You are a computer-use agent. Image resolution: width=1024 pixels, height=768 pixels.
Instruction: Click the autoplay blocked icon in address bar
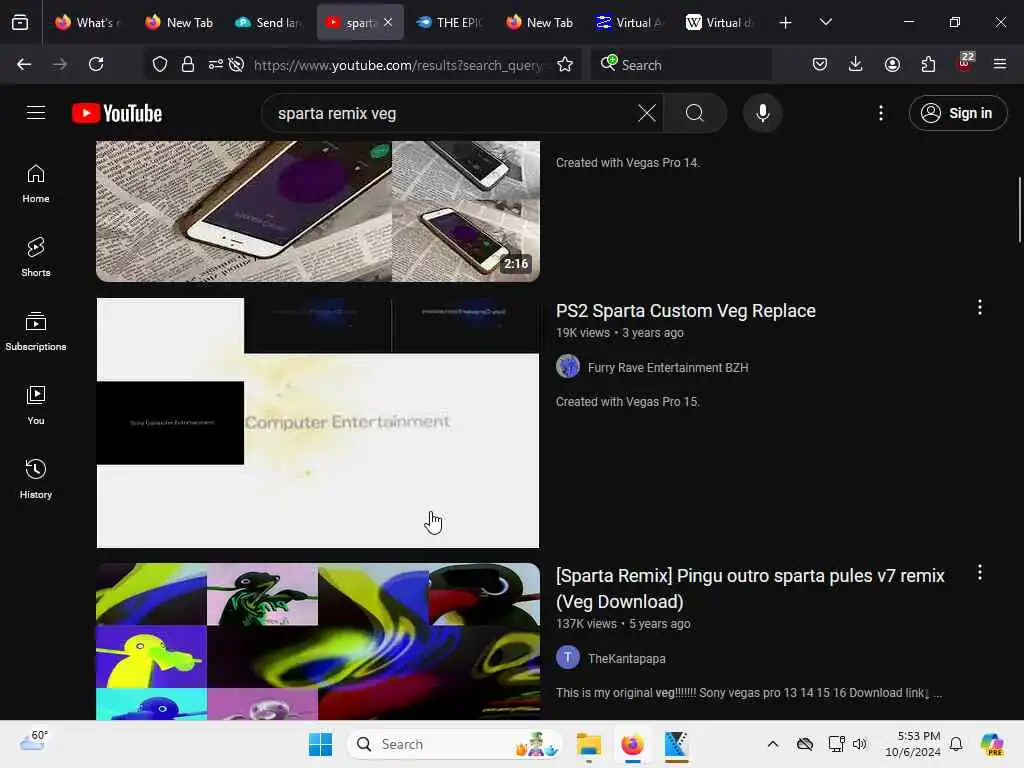(236, 64)
